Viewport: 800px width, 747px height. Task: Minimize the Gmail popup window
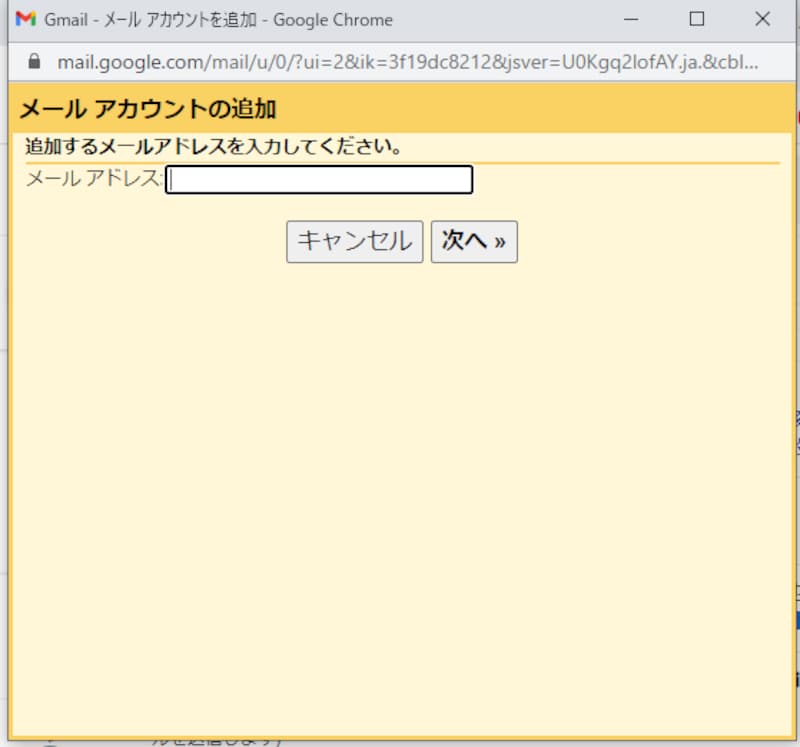click(x=631, y=19)
